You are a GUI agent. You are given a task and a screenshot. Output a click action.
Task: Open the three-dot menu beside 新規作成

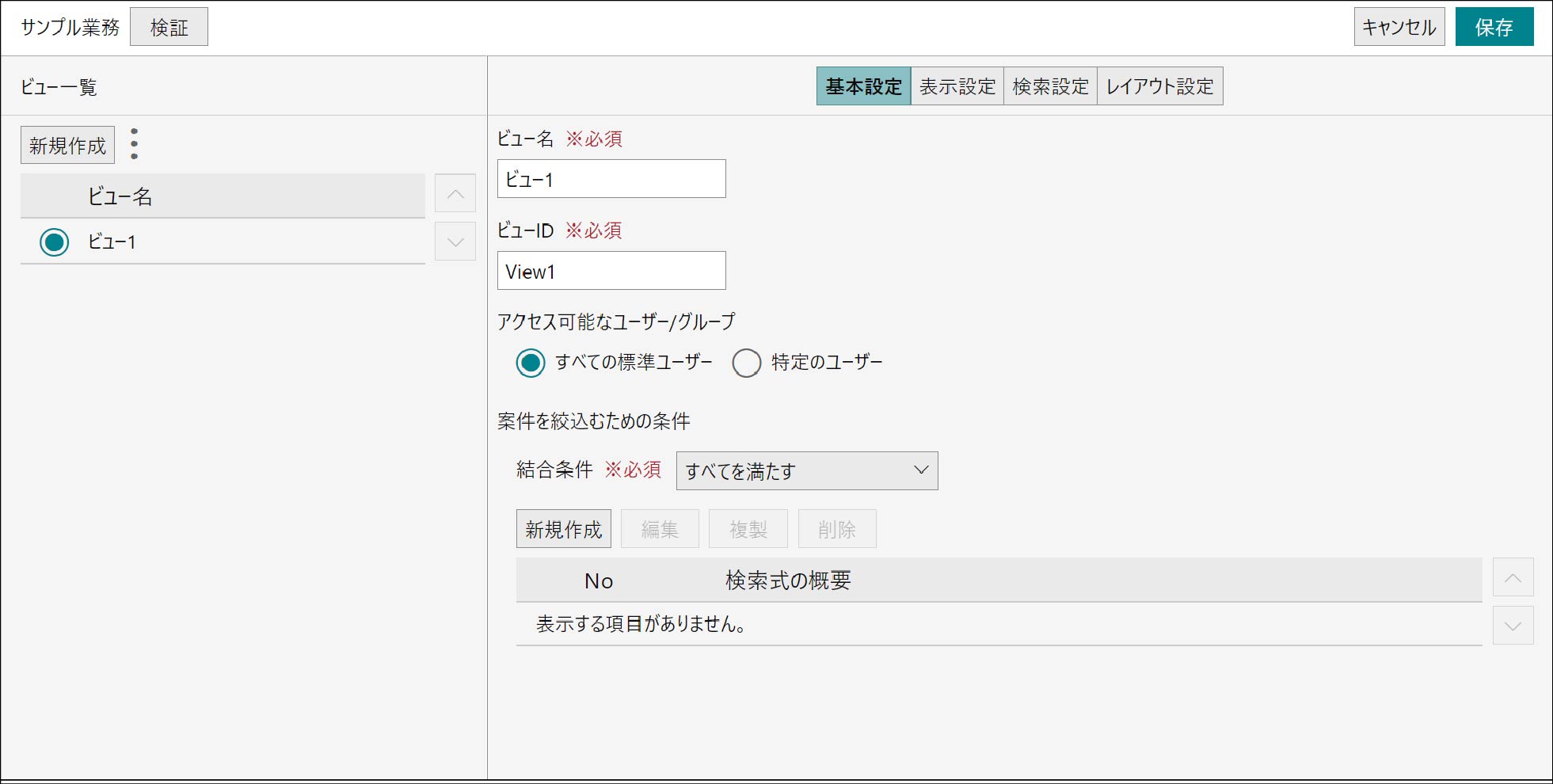coord(134,144)
